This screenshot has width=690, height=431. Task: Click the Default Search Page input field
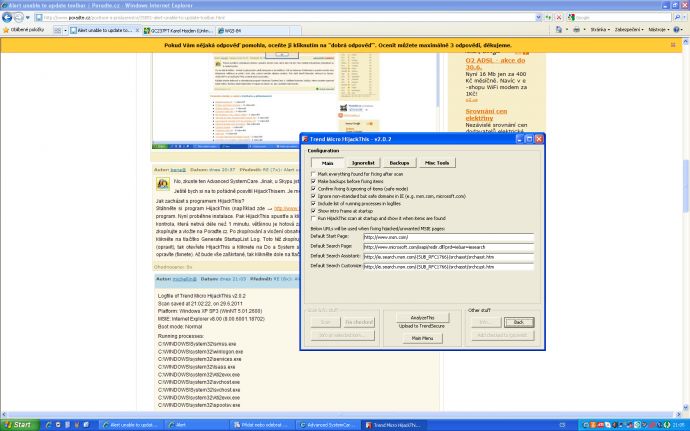point(448,247)
